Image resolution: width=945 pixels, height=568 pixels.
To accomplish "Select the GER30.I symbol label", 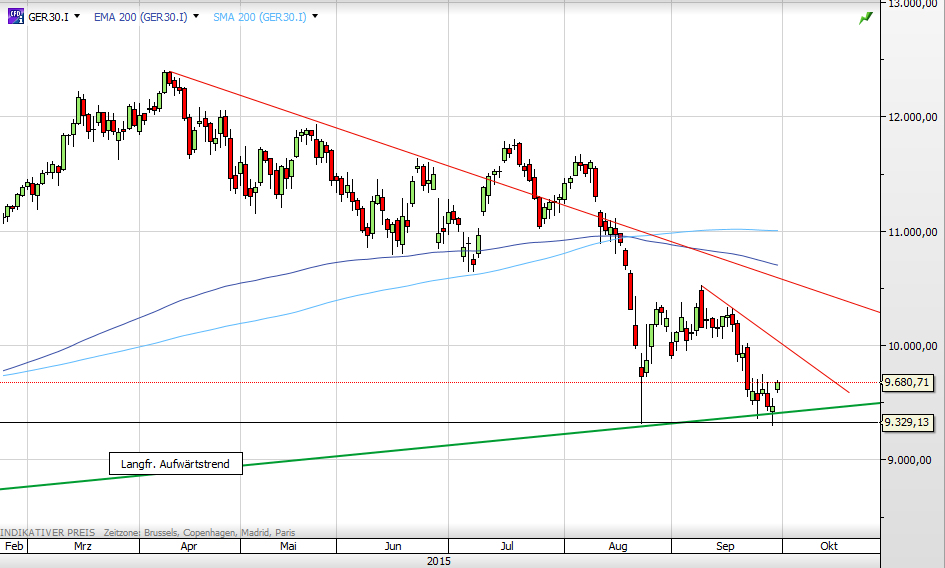I will click(x=48, y=17).
